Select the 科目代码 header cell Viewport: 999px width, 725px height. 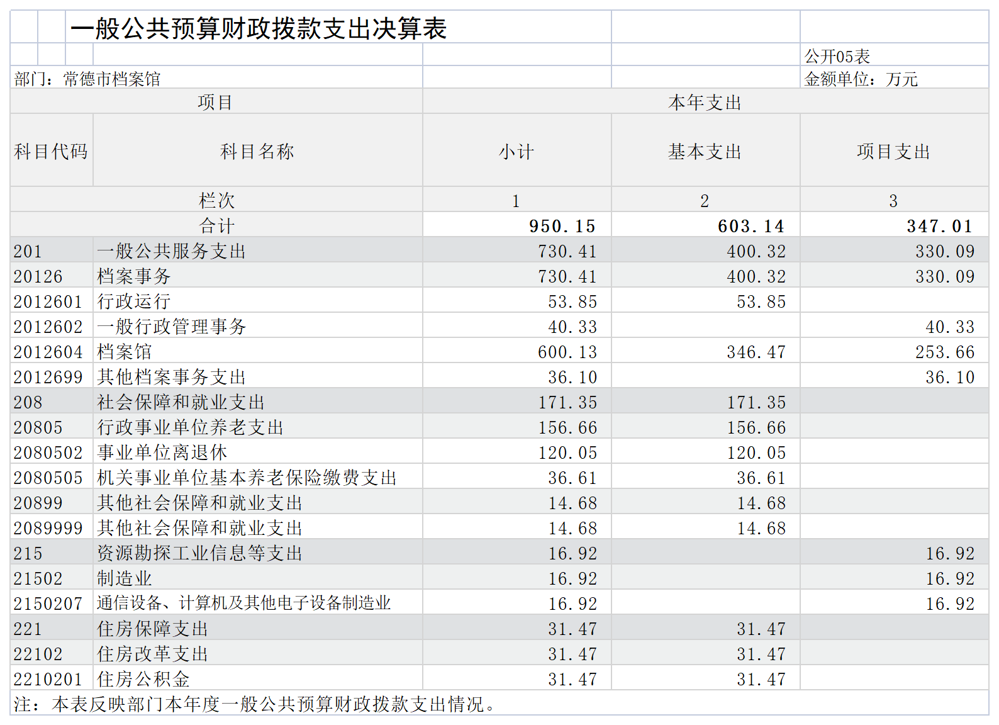pyautogui.click(x=52, y=150)
